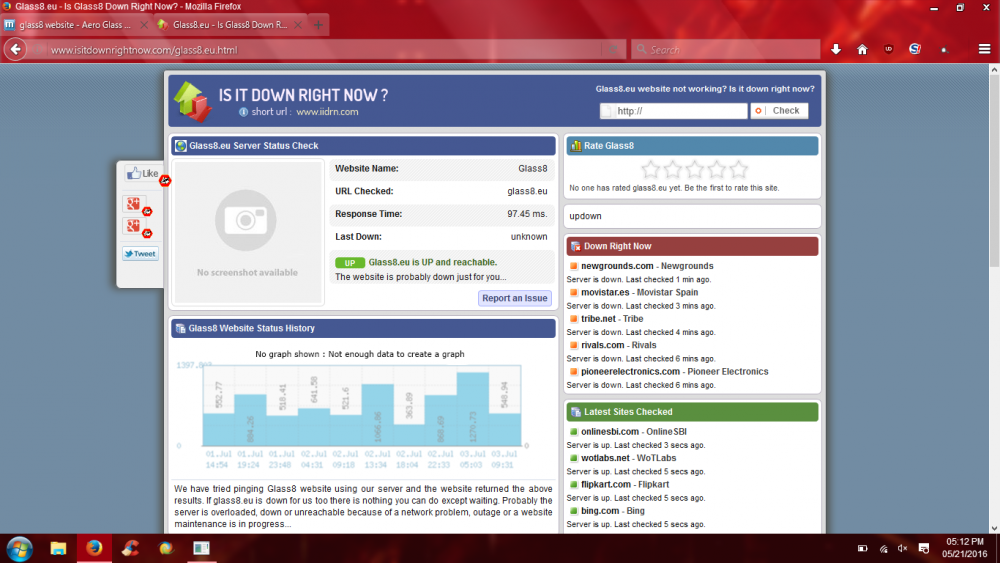Click the info icon beside short url
Screen dimensions: 1000x563
(243, 112)
